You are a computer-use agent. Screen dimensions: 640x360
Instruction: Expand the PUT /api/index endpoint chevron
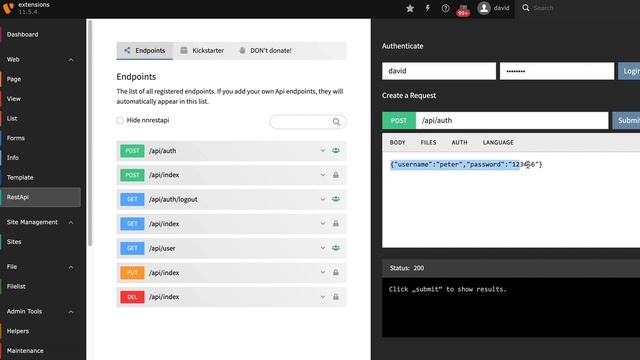point(323,272)
